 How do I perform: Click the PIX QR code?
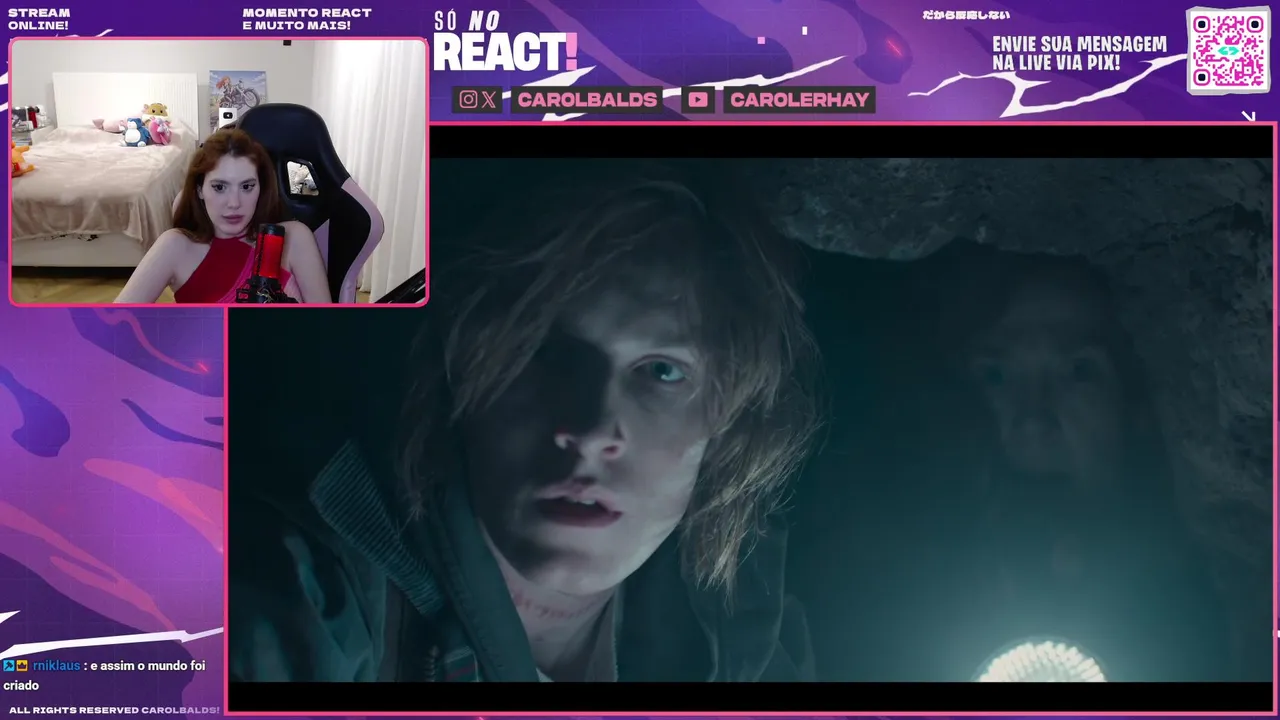point(1228,50)
